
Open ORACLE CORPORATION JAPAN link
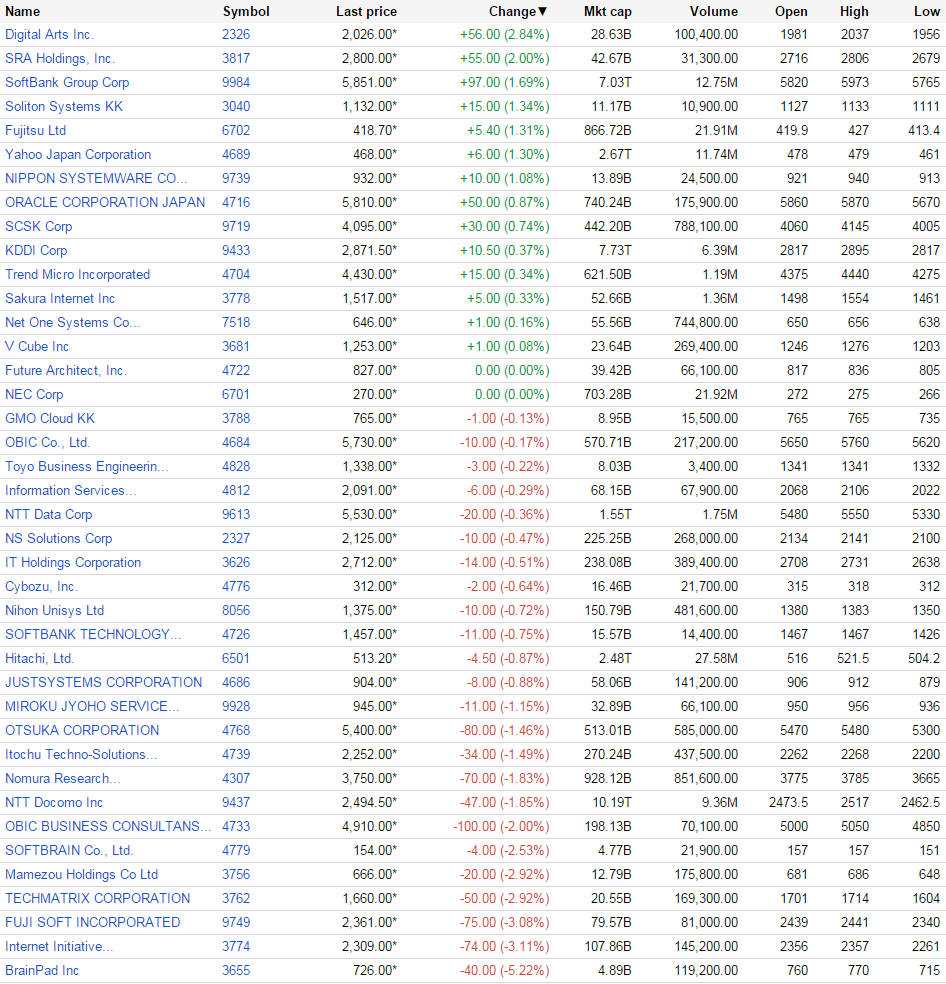(105, 202)
